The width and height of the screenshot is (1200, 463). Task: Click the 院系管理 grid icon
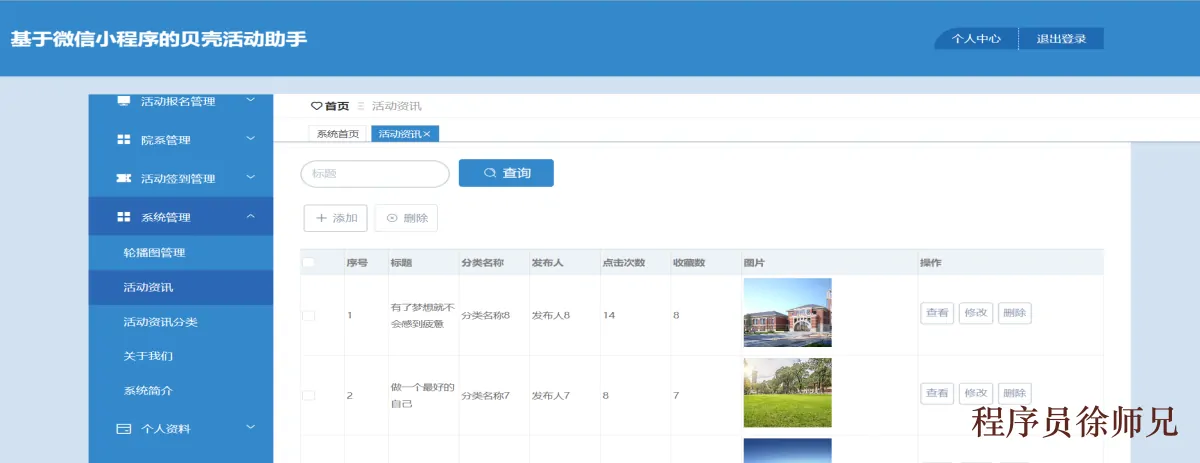(124, 140)
